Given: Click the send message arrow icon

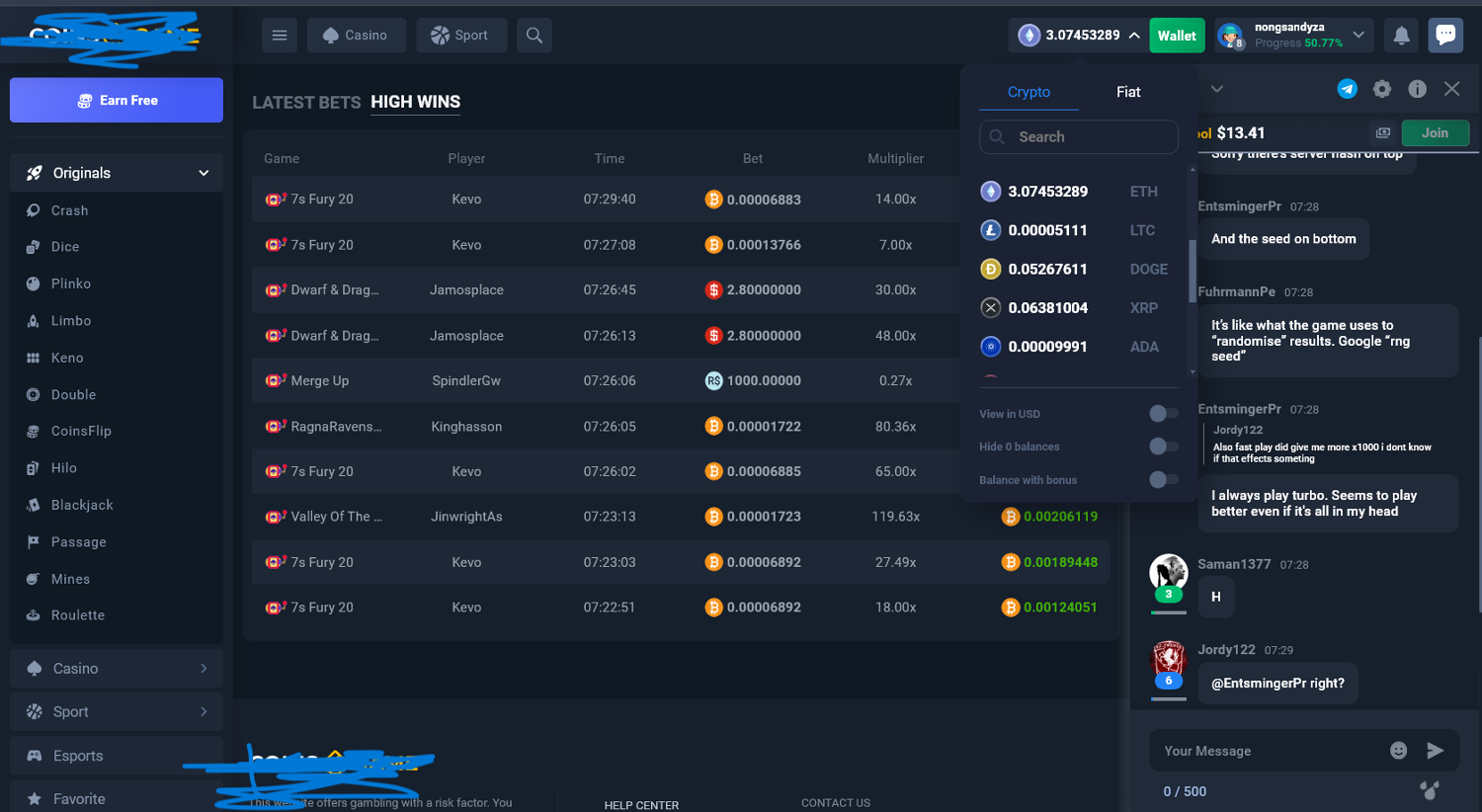Looking at the screenshot, I should 1436,751.
